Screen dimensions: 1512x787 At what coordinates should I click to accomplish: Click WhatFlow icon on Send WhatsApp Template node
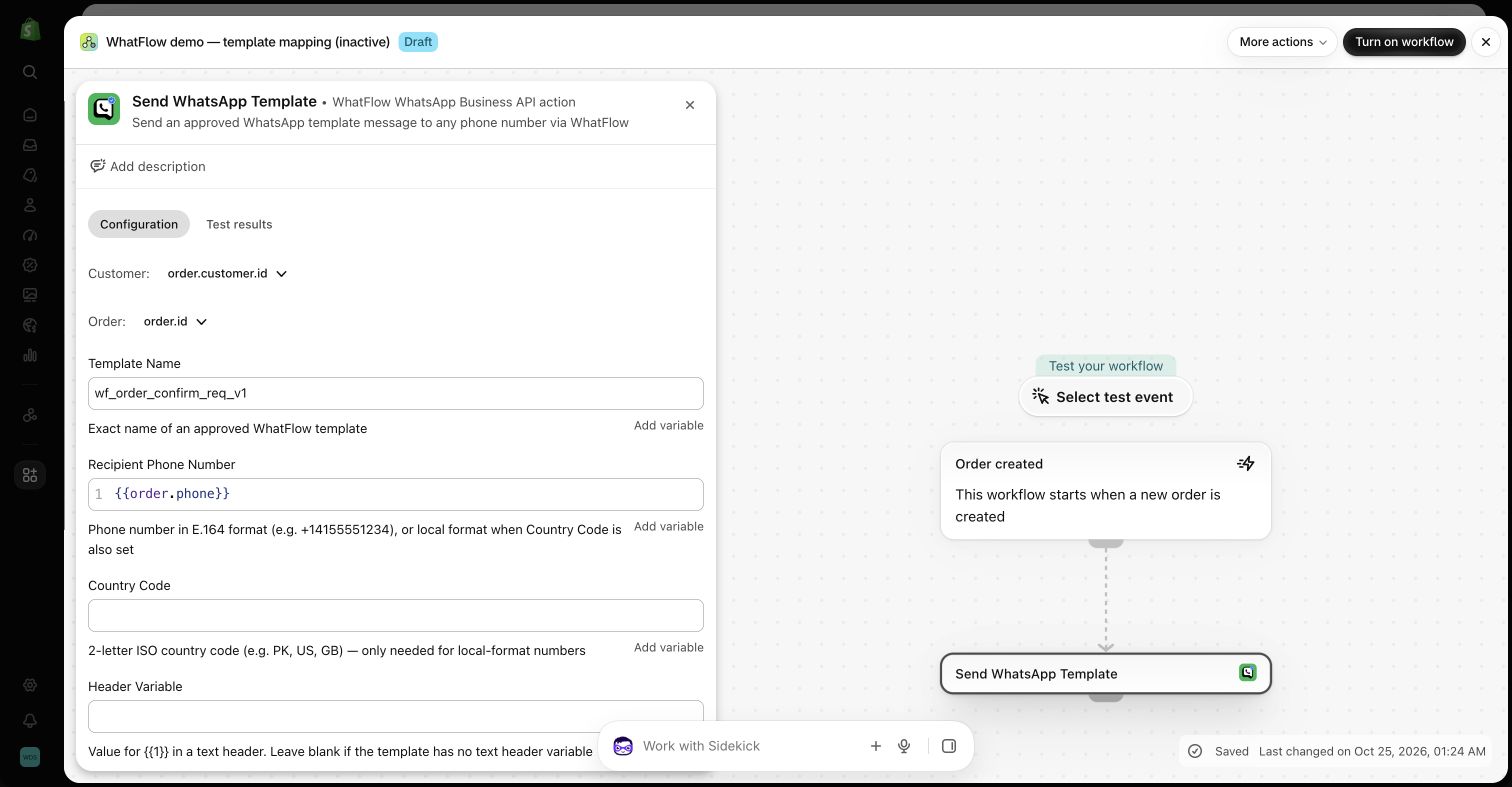click(1248, 673)
